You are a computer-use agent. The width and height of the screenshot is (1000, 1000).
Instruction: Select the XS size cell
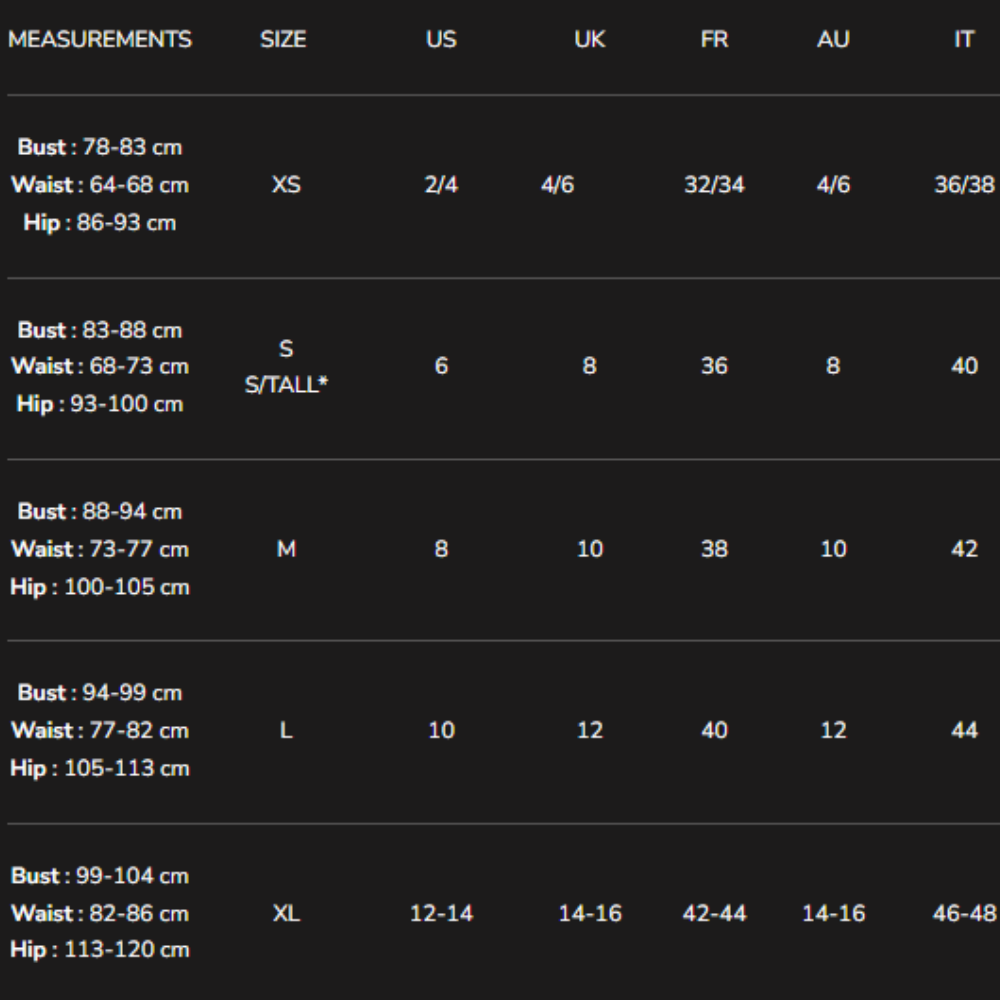pos(286,185)
